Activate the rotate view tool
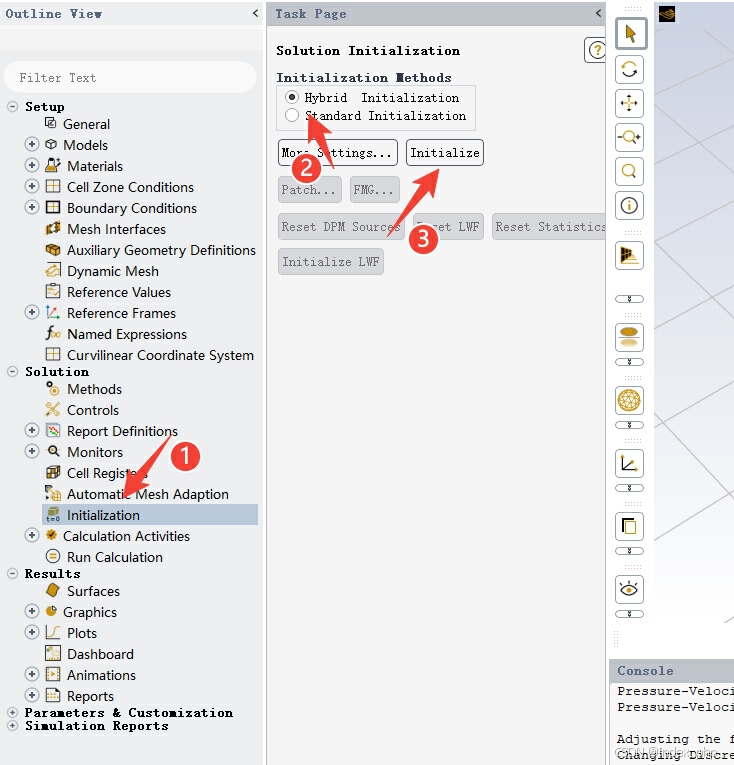 tap(629, 69)
